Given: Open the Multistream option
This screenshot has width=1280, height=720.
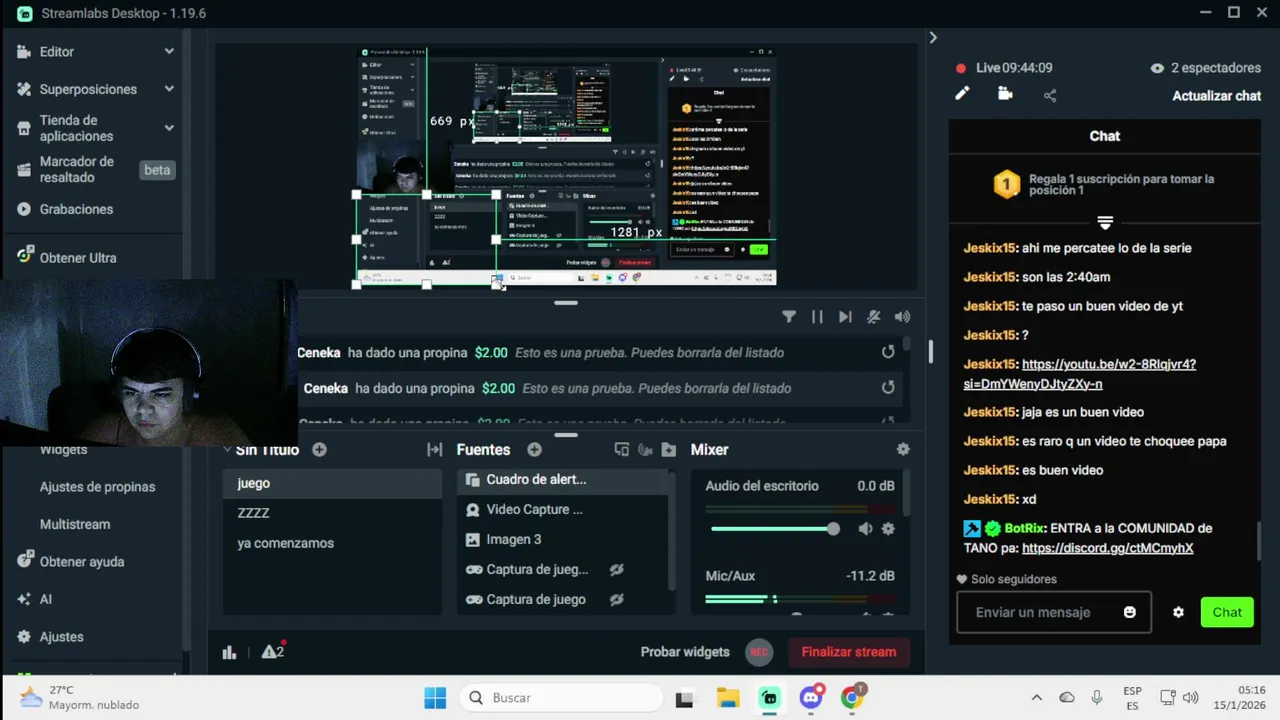Looking at the screenshot, I should (75, 524).
